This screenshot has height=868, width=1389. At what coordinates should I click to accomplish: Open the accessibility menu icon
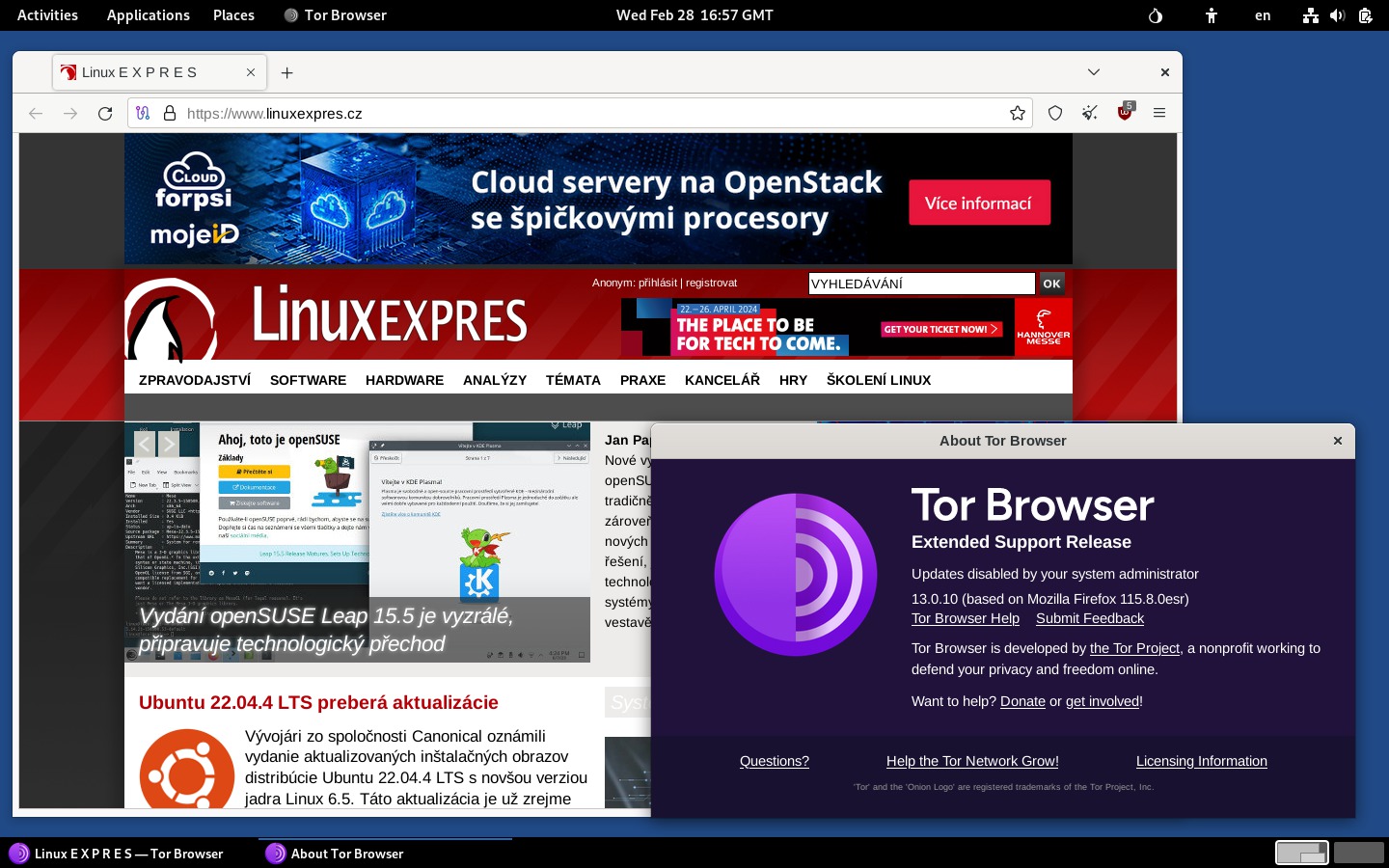coord(1212,15)
